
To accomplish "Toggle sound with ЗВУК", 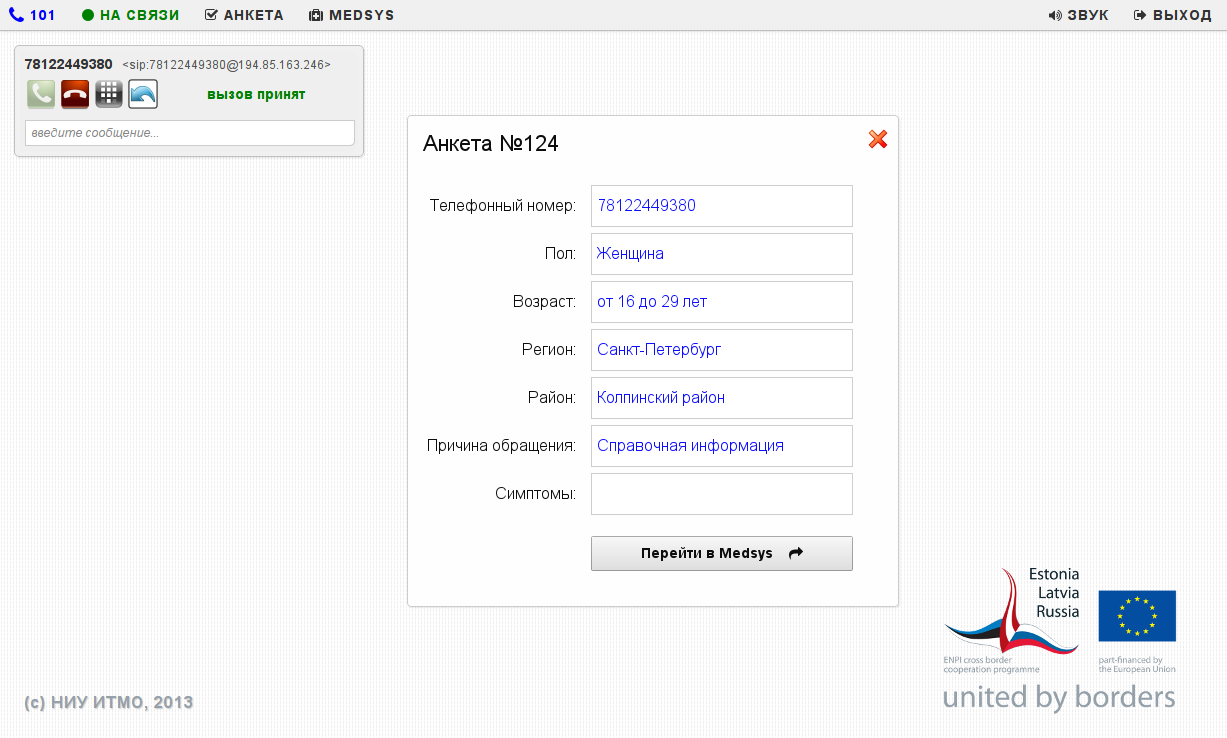I will pyautogui.click(x=1078, y=15).
